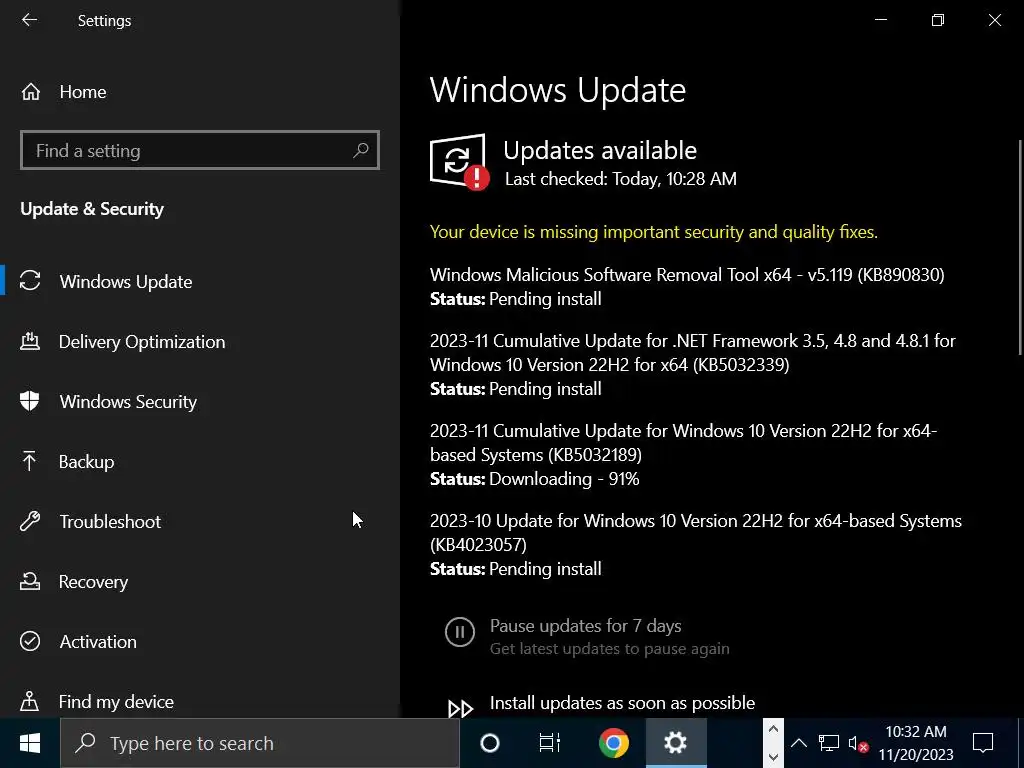1024x768 pixels.
Task: Click the Activation checkmark circle icon
Action: tap(30, 641)
